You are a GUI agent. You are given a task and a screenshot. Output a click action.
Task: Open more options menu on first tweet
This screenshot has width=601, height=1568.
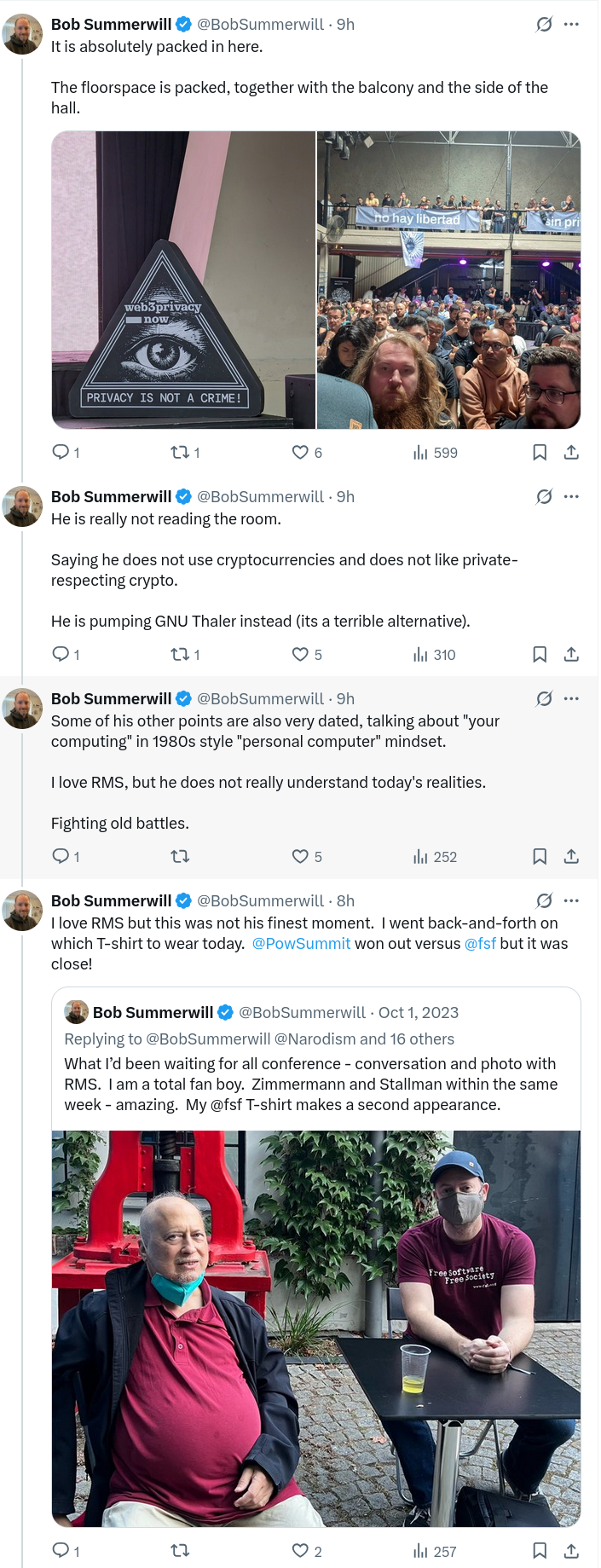571,25
